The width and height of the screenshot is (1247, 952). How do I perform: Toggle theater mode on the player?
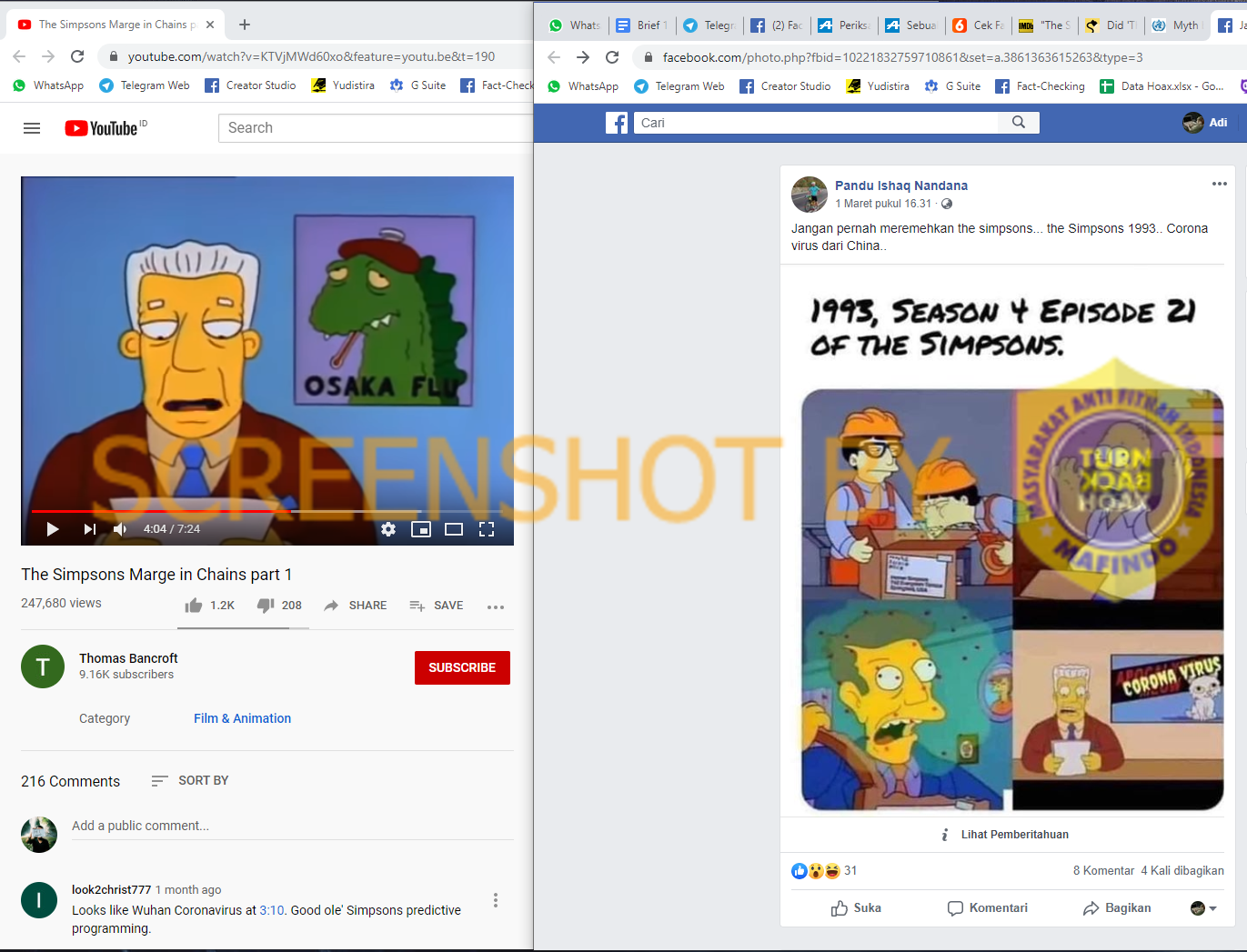(x=454, y=529)
